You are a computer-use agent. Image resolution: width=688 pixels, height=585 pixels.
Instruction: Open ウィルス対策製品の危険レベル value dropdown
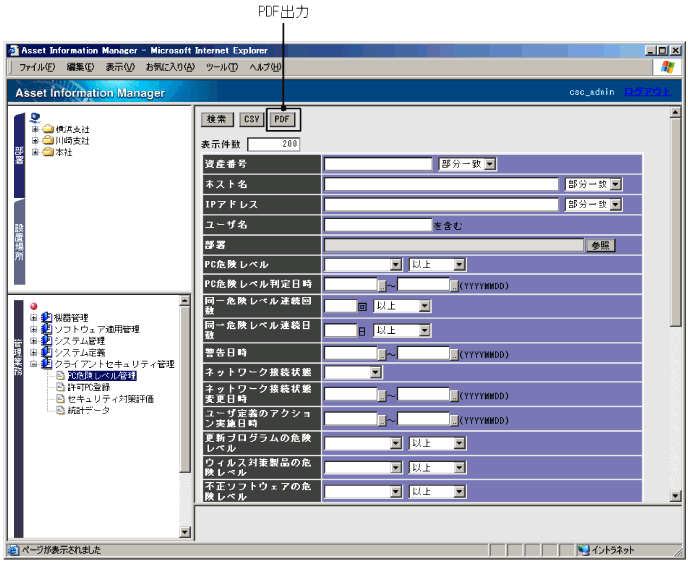363,468
